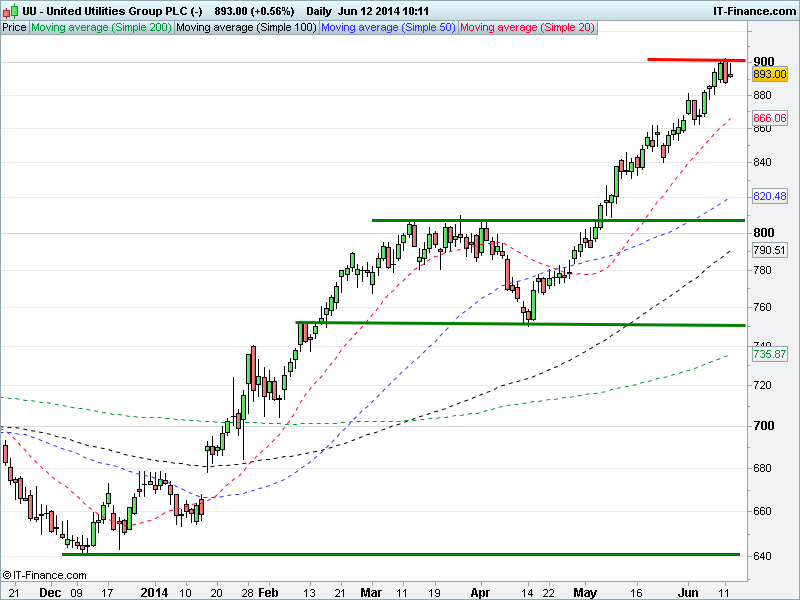Toggle the Moving average (Simple 50) legend
Viewport: 800px width, 600px height.
coord(387,28)
